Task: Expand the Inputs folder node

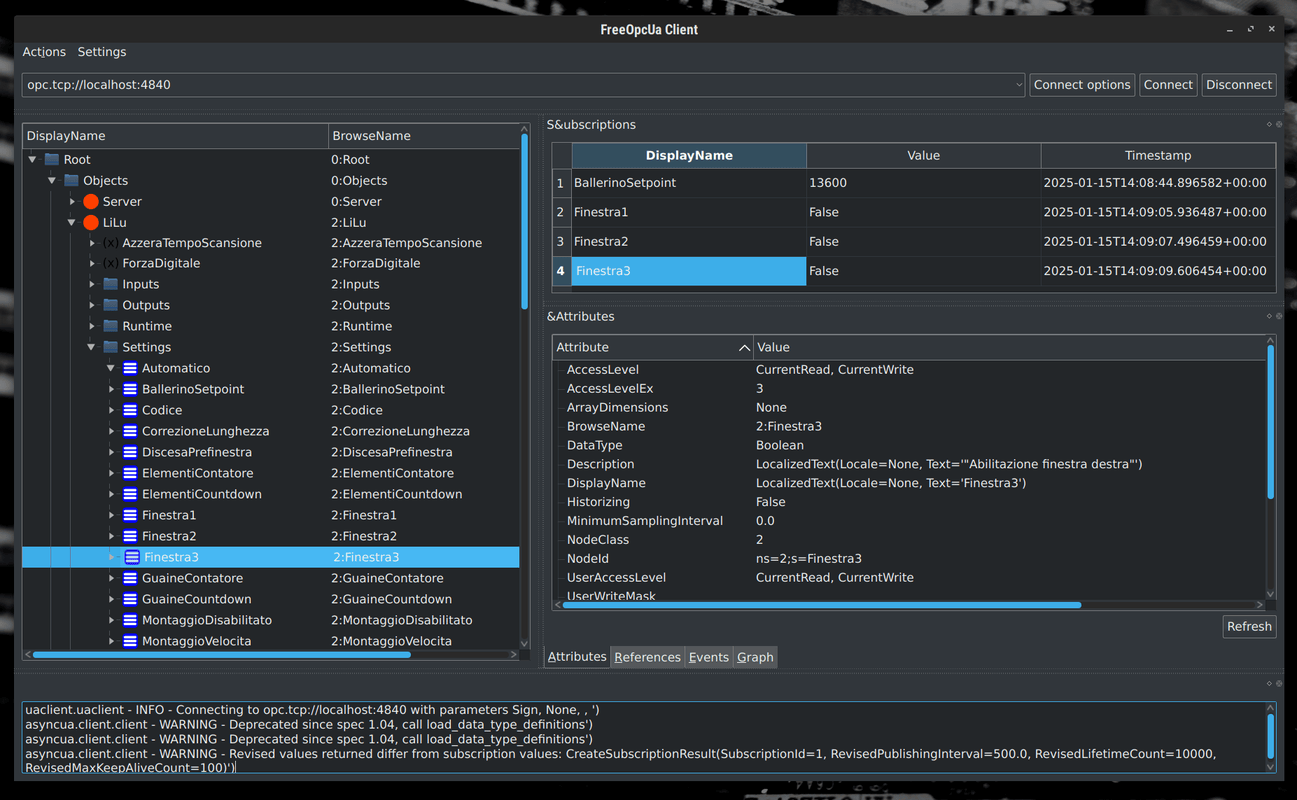Action: tap(92, 285)
